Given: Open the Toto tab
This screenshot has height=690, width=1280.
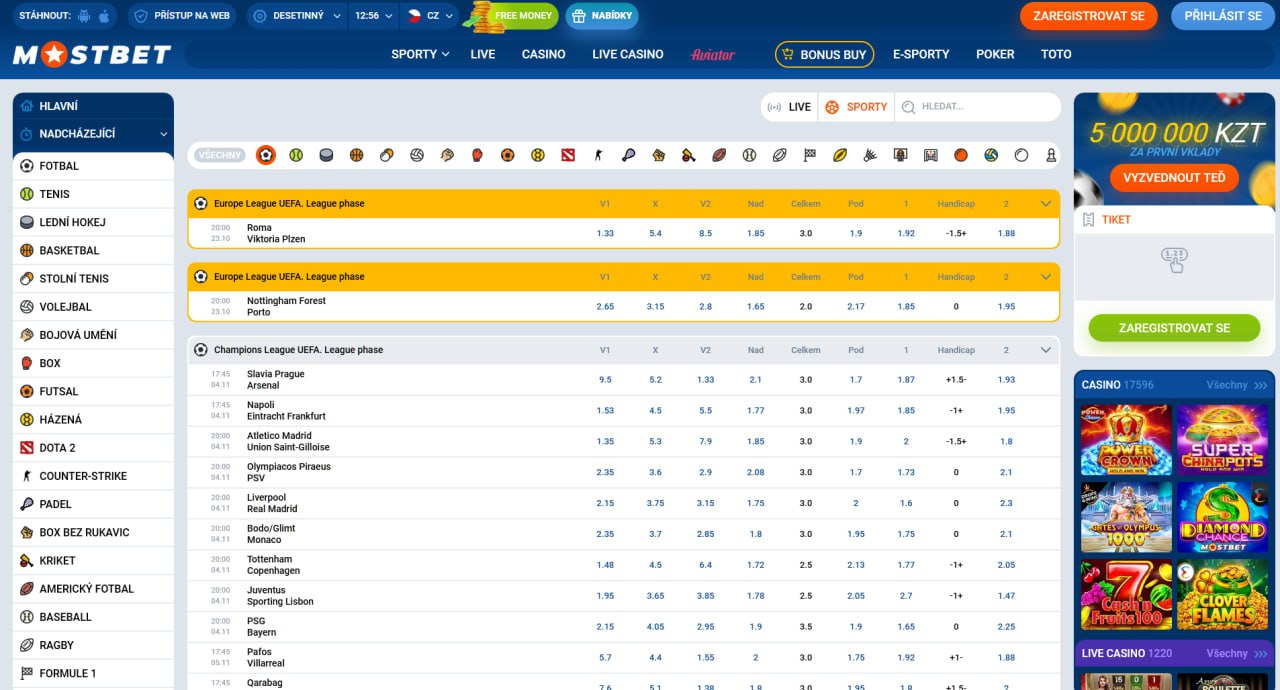Looking at the screenshot, I should pyautogui.click(x=1056, y=54).
